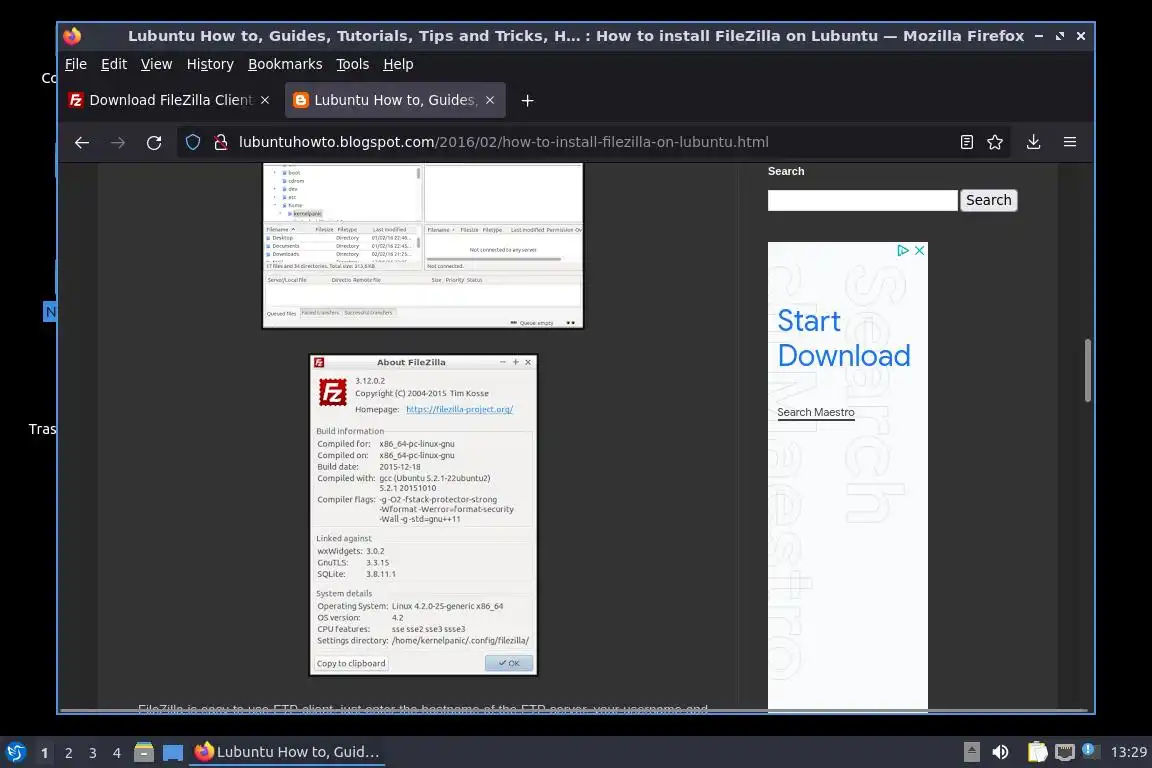Open the View menu
This screenshot has width=1152, height=768.
pos(156,64)
